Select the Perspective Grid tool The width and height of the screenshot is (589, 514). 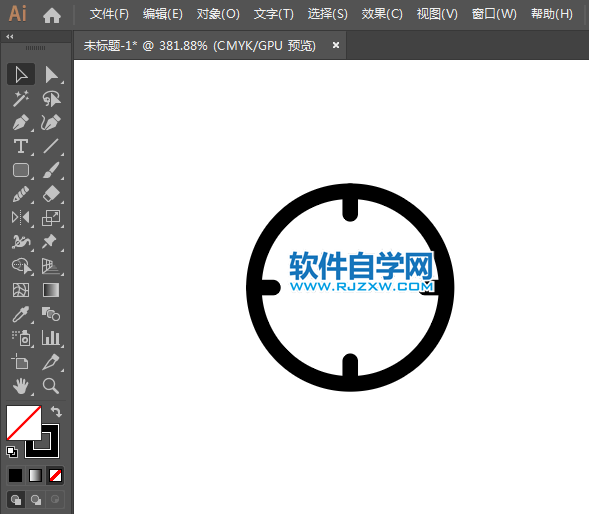(51, 266)
